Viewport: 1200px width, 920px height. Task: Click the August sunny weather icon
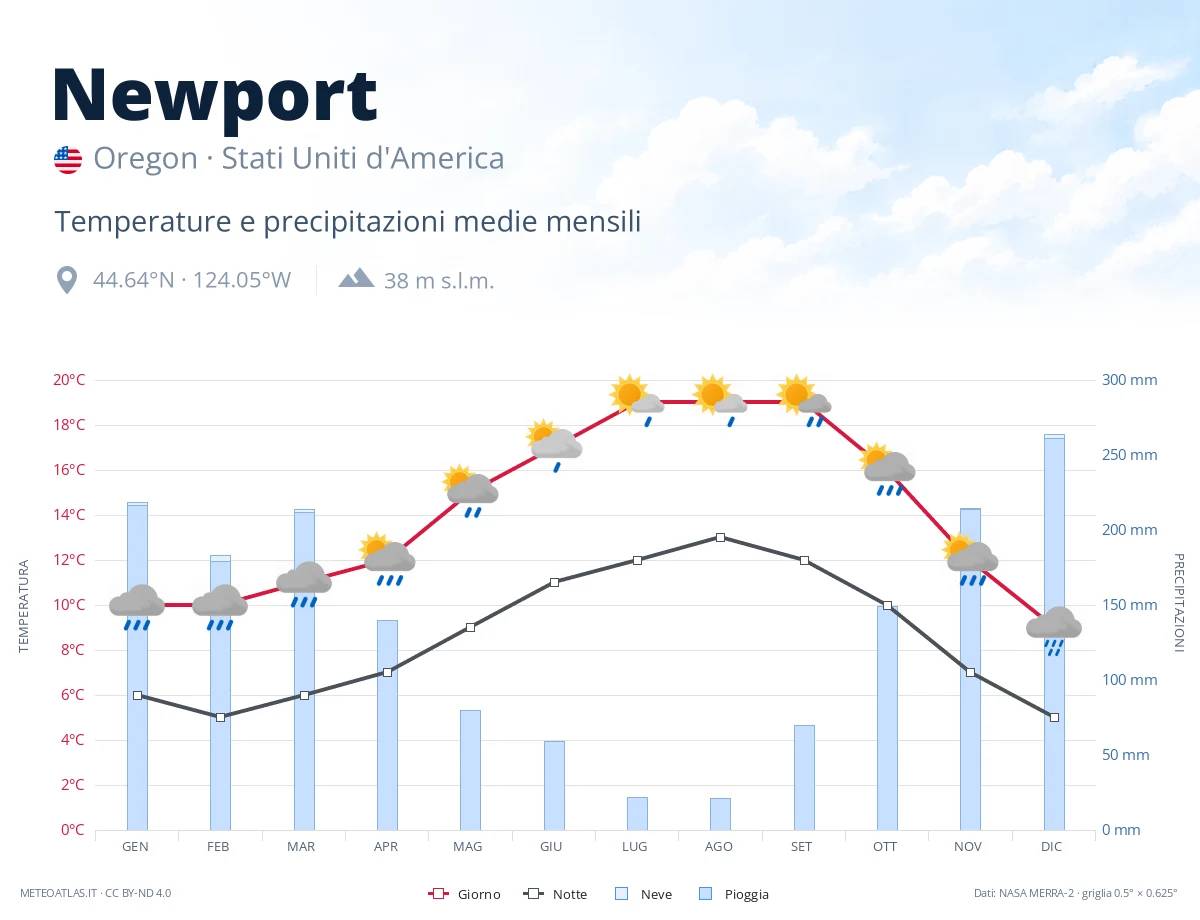coord(720,401)
